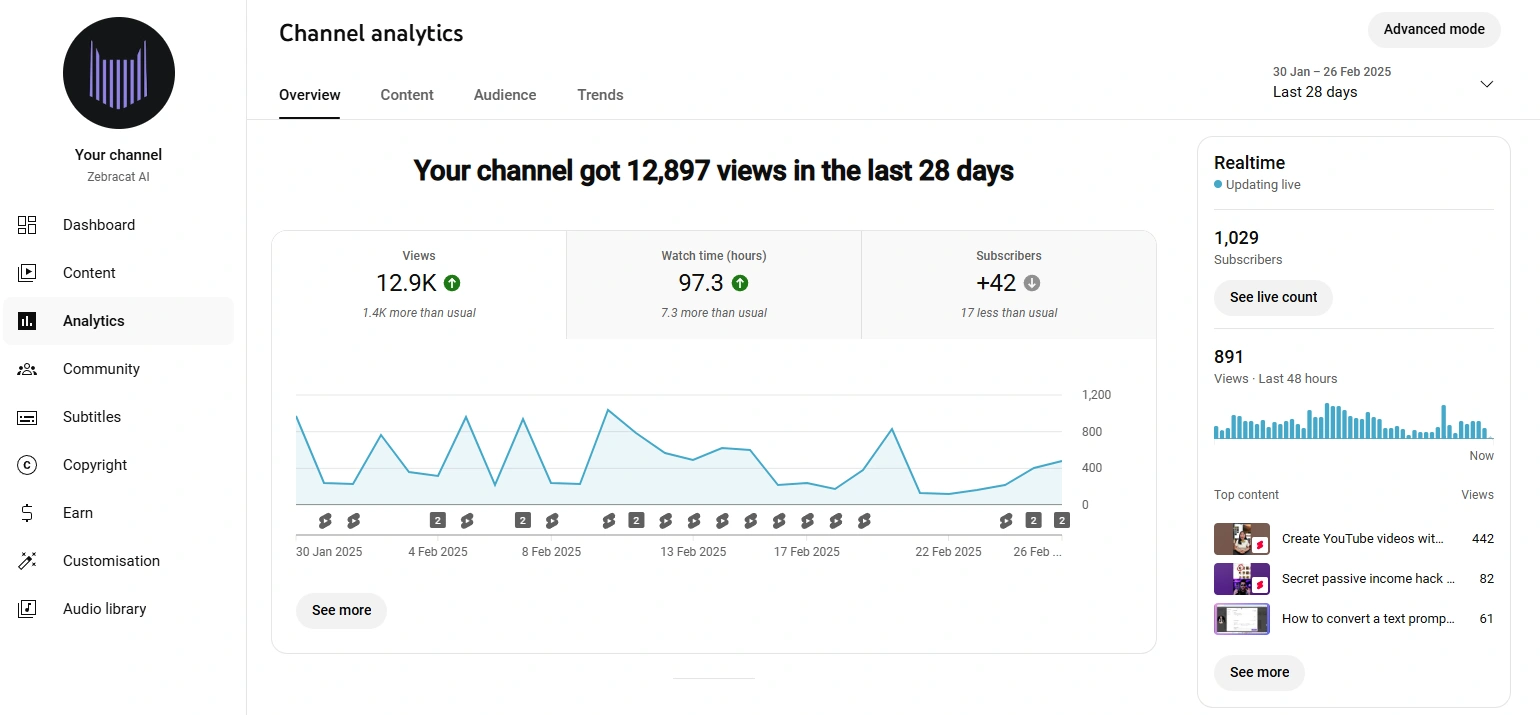Click the 1,029 subscribers count
1540x715 pixels.
coord(1236,238)
